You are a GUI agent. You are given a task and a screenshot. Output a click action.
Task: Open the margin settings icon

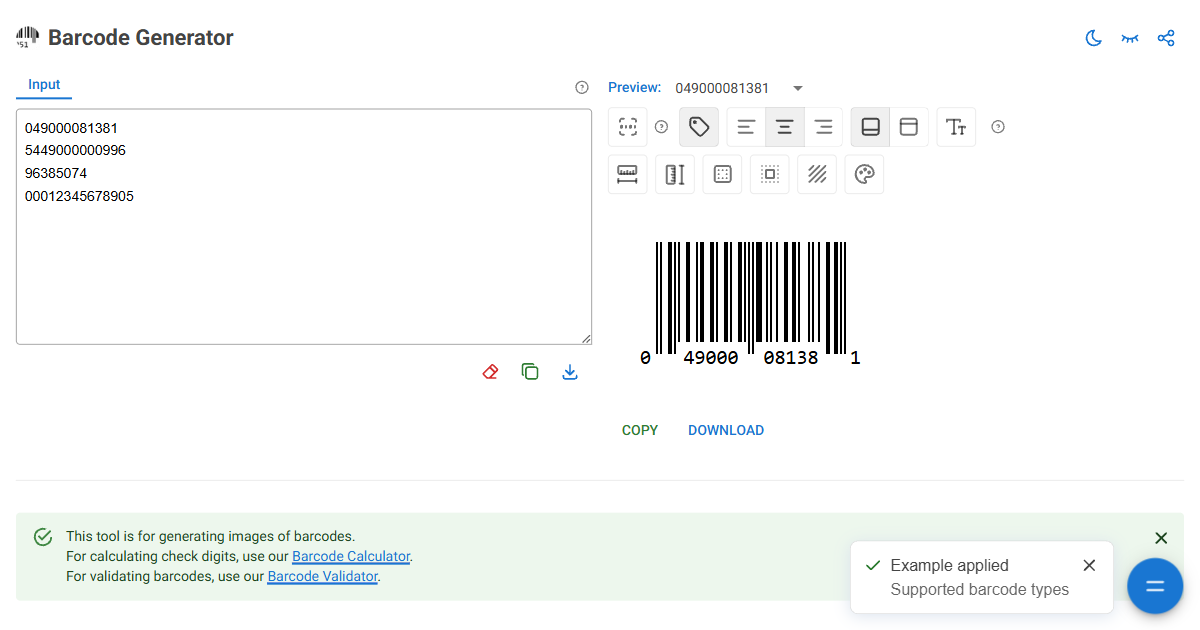(769, 174)
